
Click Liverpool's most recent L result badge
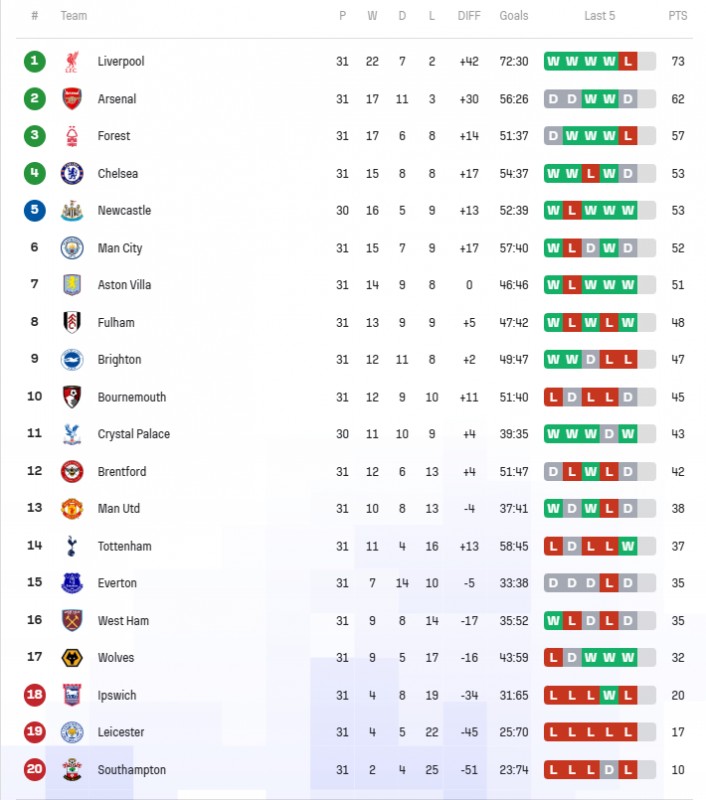click(x=628, y=62)
